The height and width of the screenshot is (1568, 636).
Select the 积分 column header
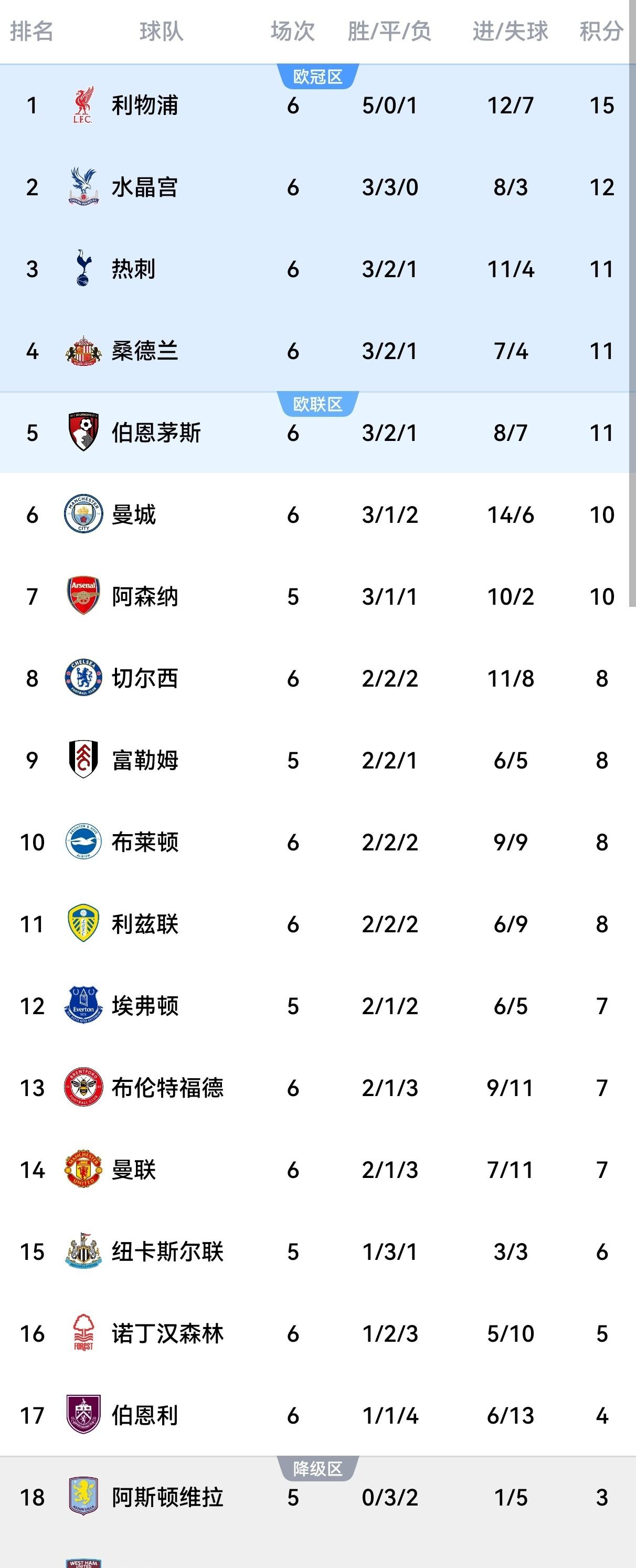pyautogui.click(x=601, y=31)
